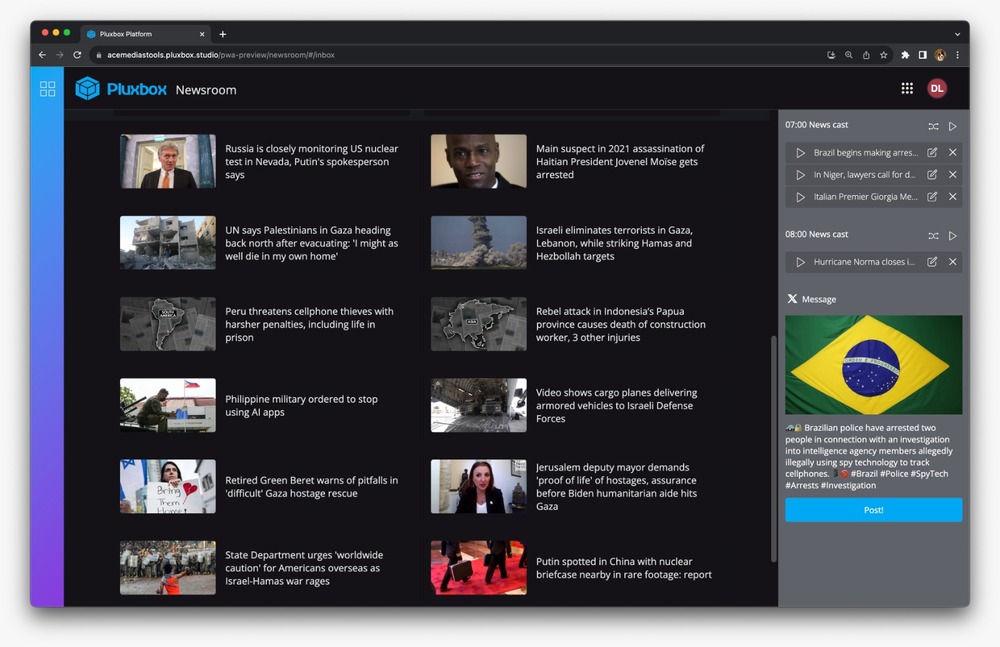Image resolution: width=1000 pixels, height=647 pixels.
Task: Open the dashboard grid icon in sidebar
Action: [x=47, y=89]
